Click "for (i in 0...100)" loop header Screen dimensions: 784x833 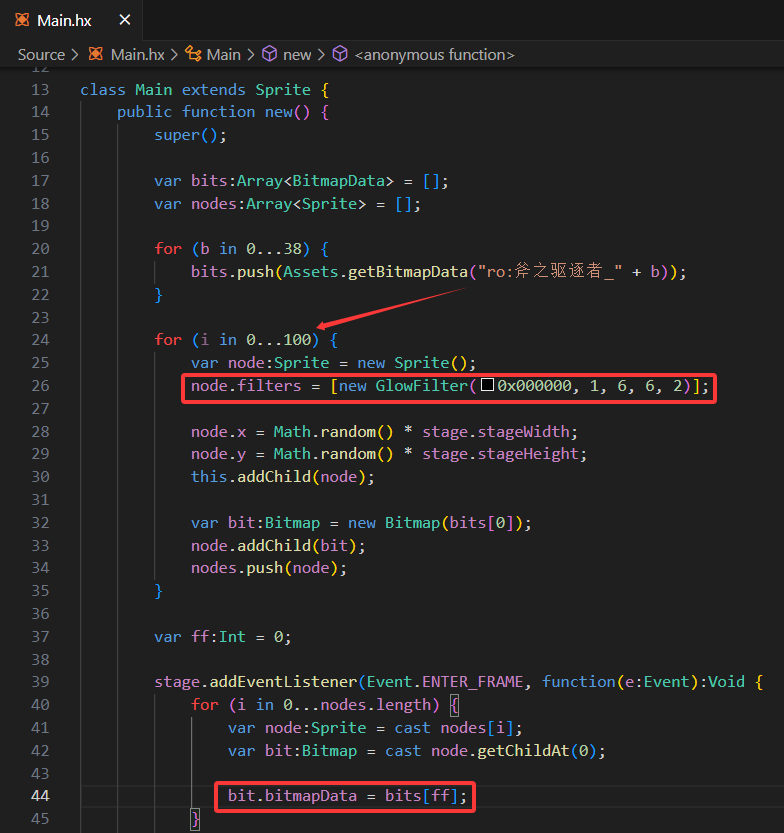pos(237,339)
